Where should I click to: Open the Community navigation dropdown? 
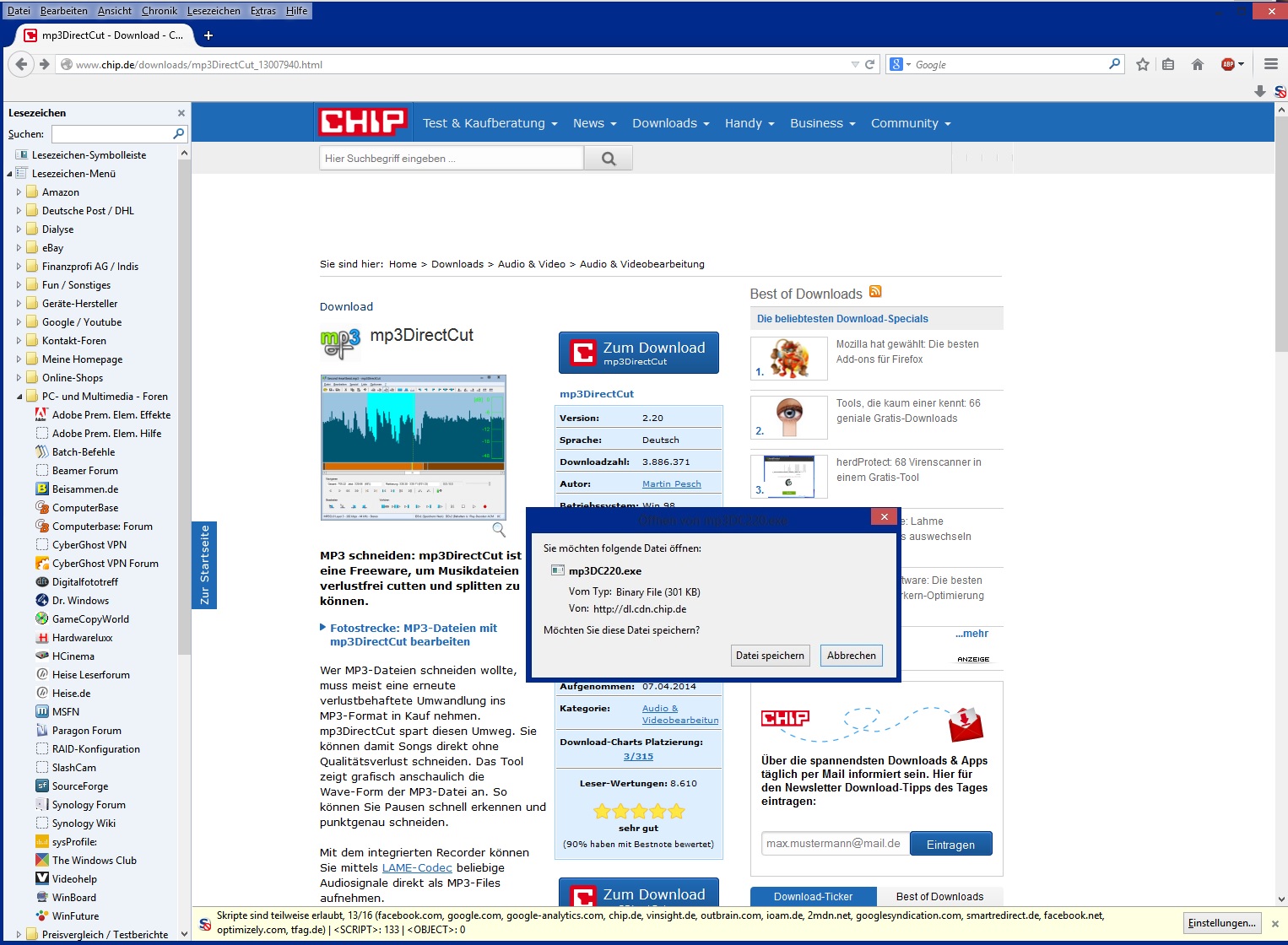[x=911, y=123]
